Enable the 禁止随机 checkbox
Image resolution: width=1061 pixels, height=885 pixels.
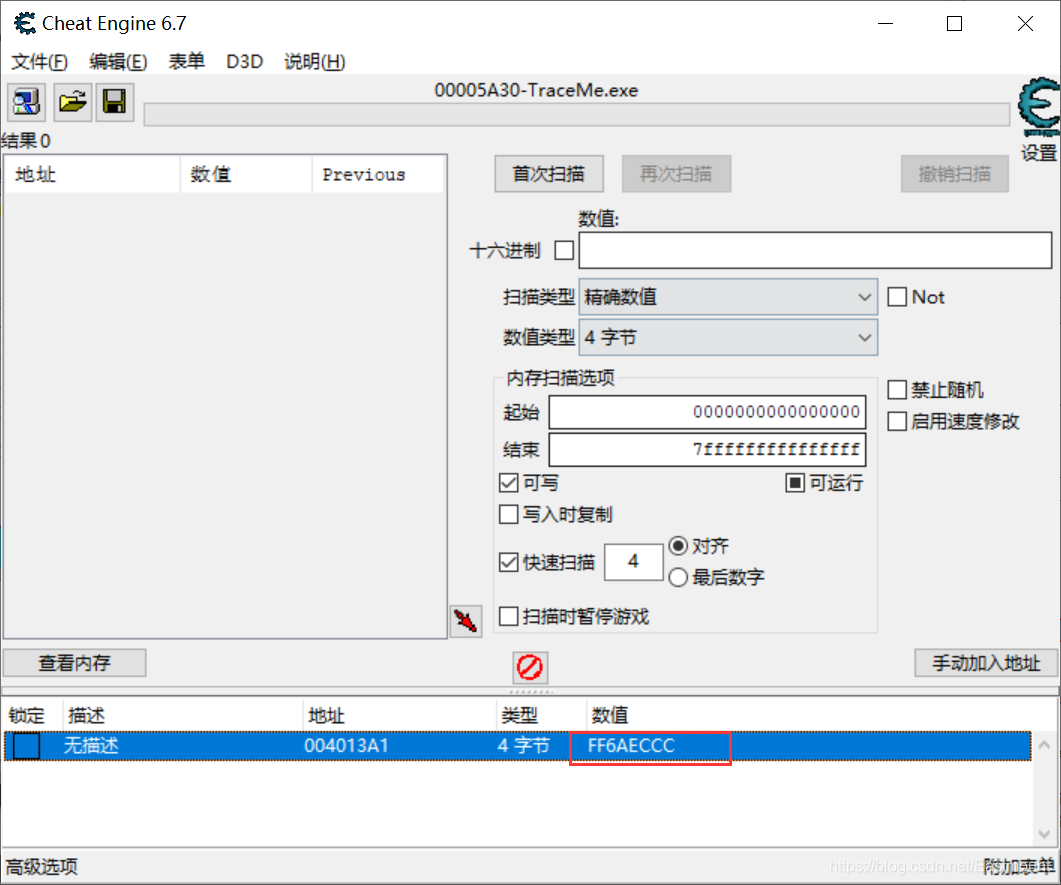897,390
